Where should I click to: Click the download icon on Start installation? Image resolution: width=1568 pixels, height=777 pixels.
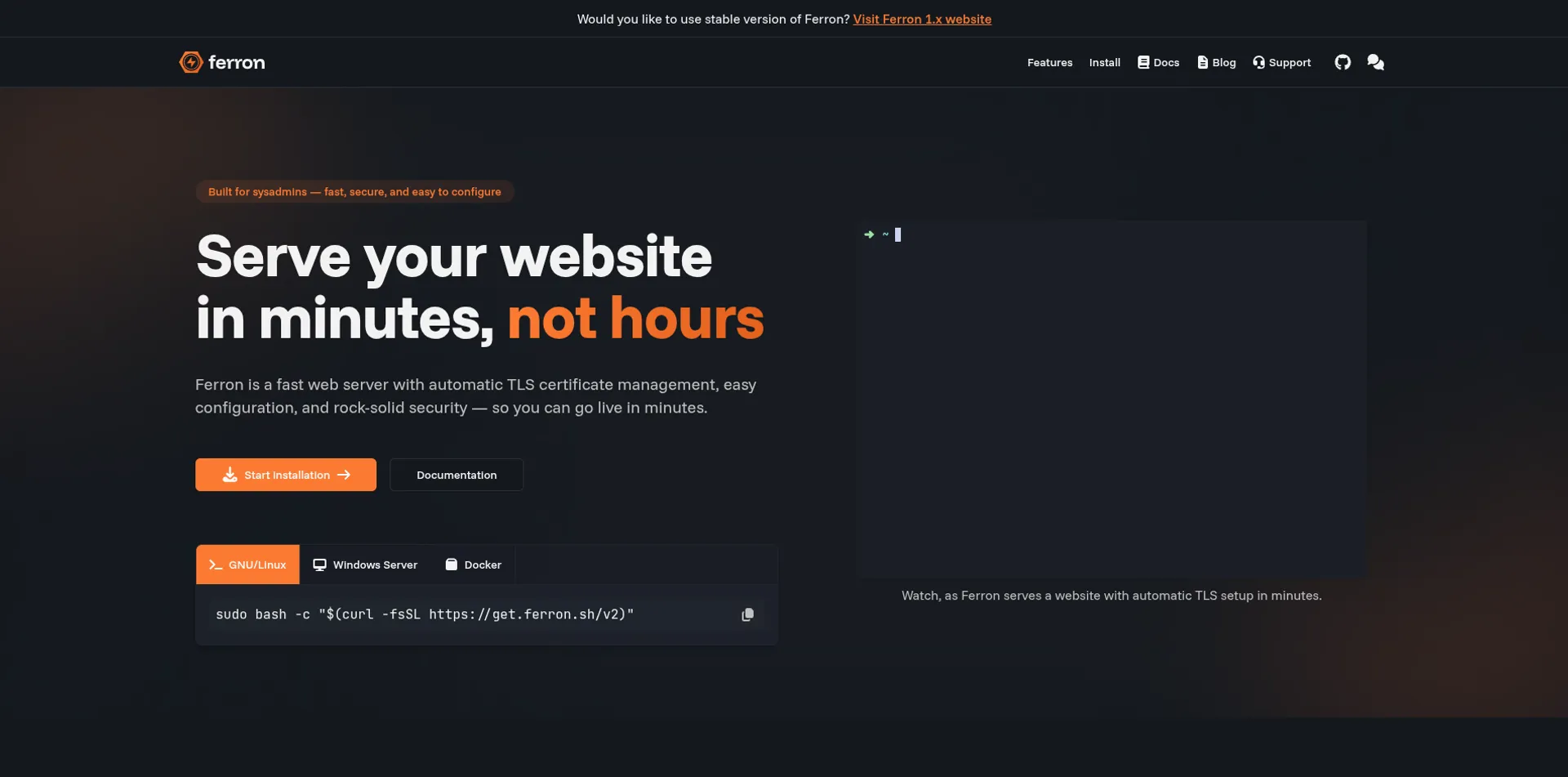pyautogui.click(x=230, y=475)
